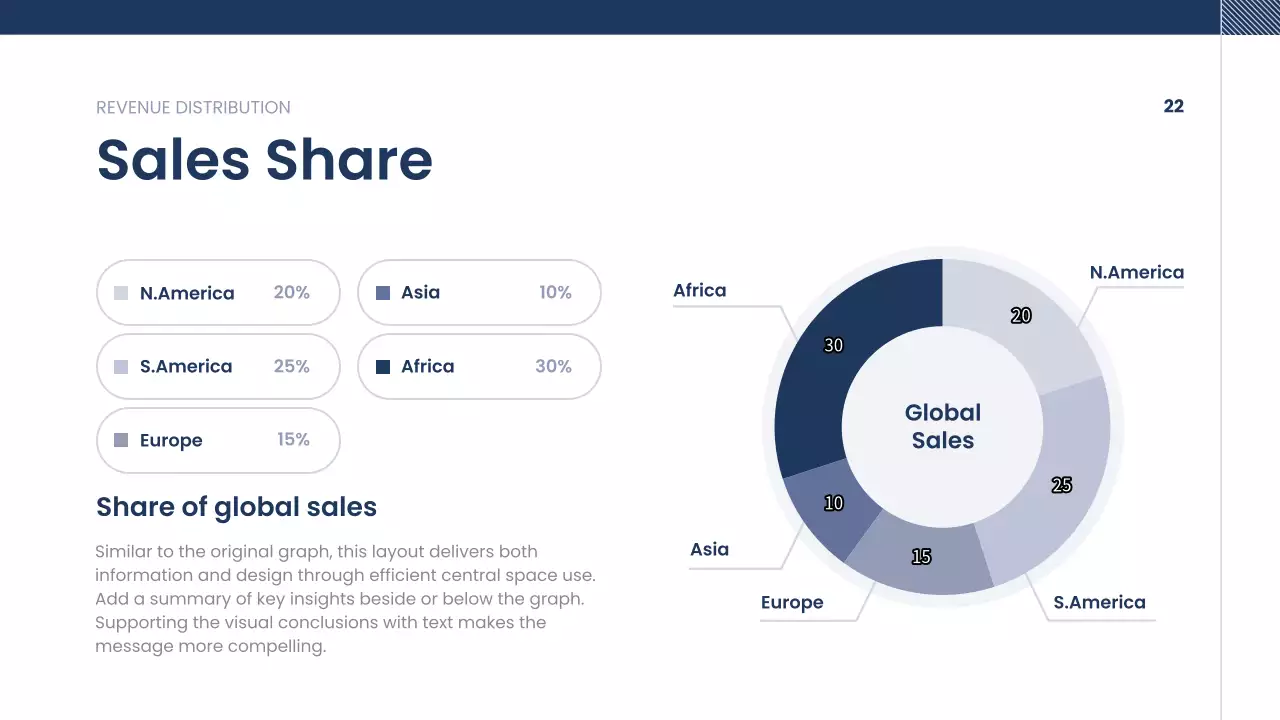Select the S.America callout label beside the chart

[x=1099, y=602]
